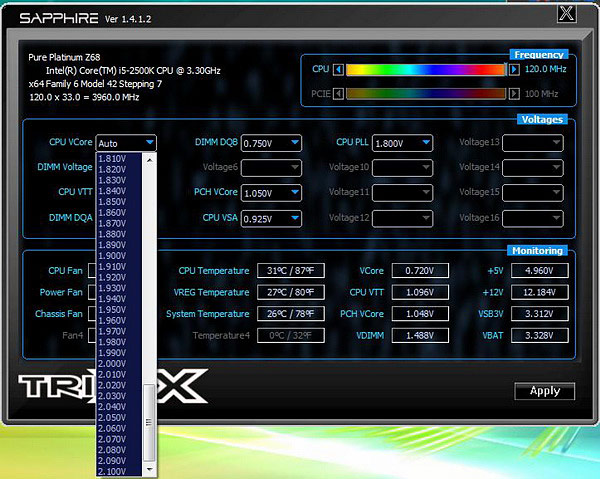Choose 1.900V from the VCore list

click(x=119, y=256)
